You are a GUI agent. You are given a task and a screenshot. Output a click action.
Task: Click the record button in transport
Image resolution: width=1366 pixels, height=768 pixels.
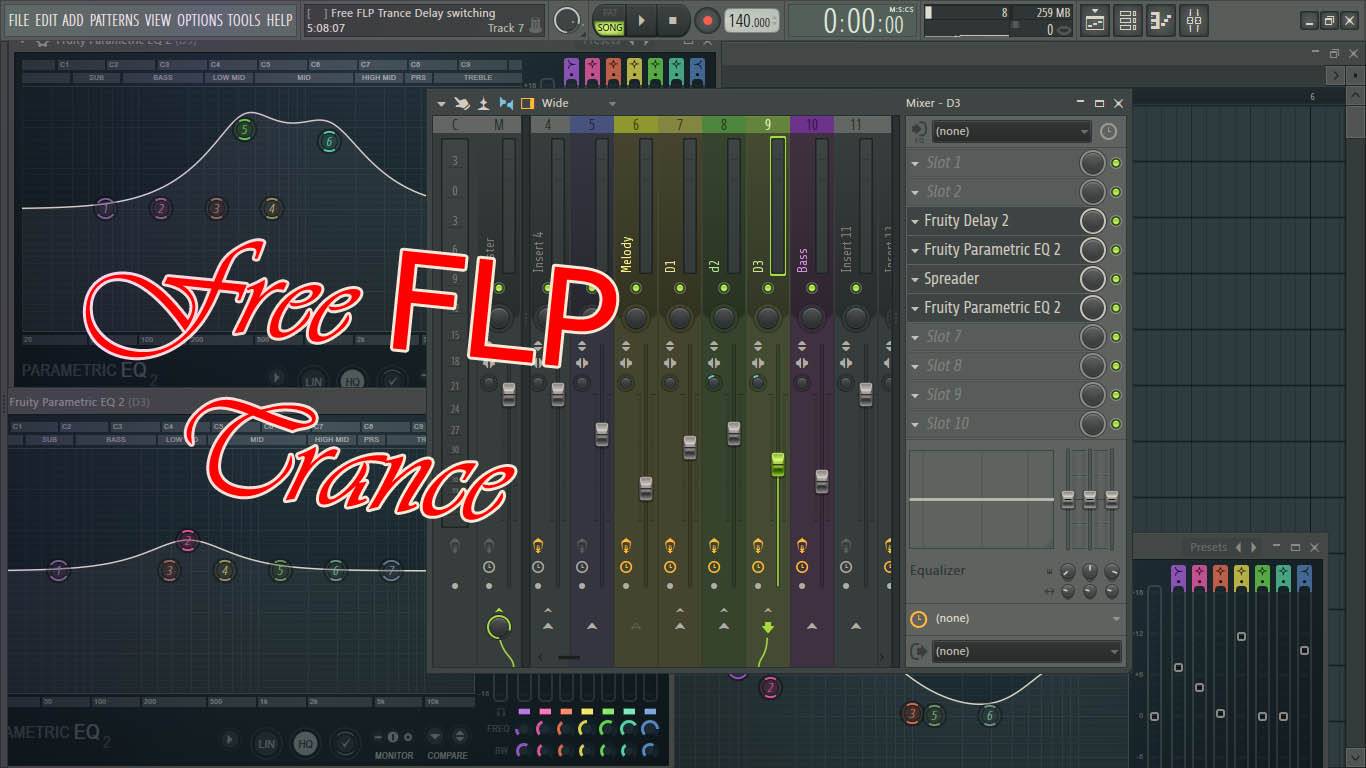pos(707,20)
